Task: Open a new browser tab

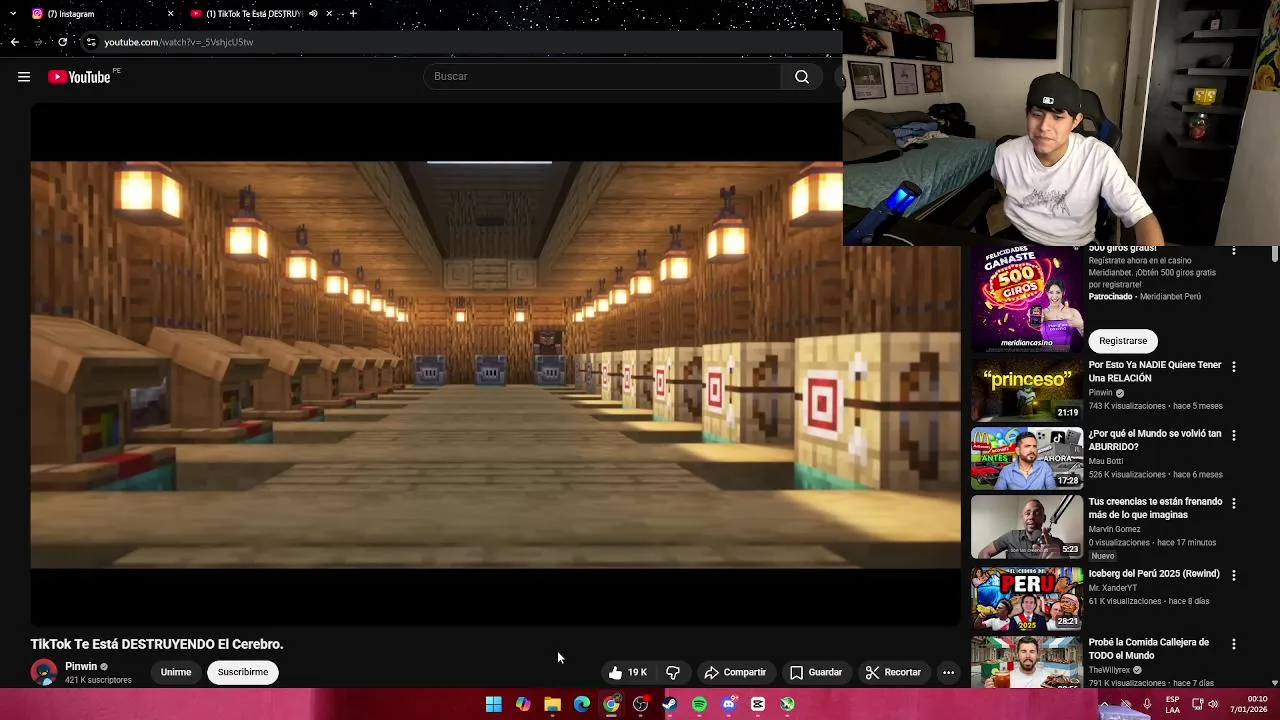Action: pyautogui.click(x=353, y=14)
